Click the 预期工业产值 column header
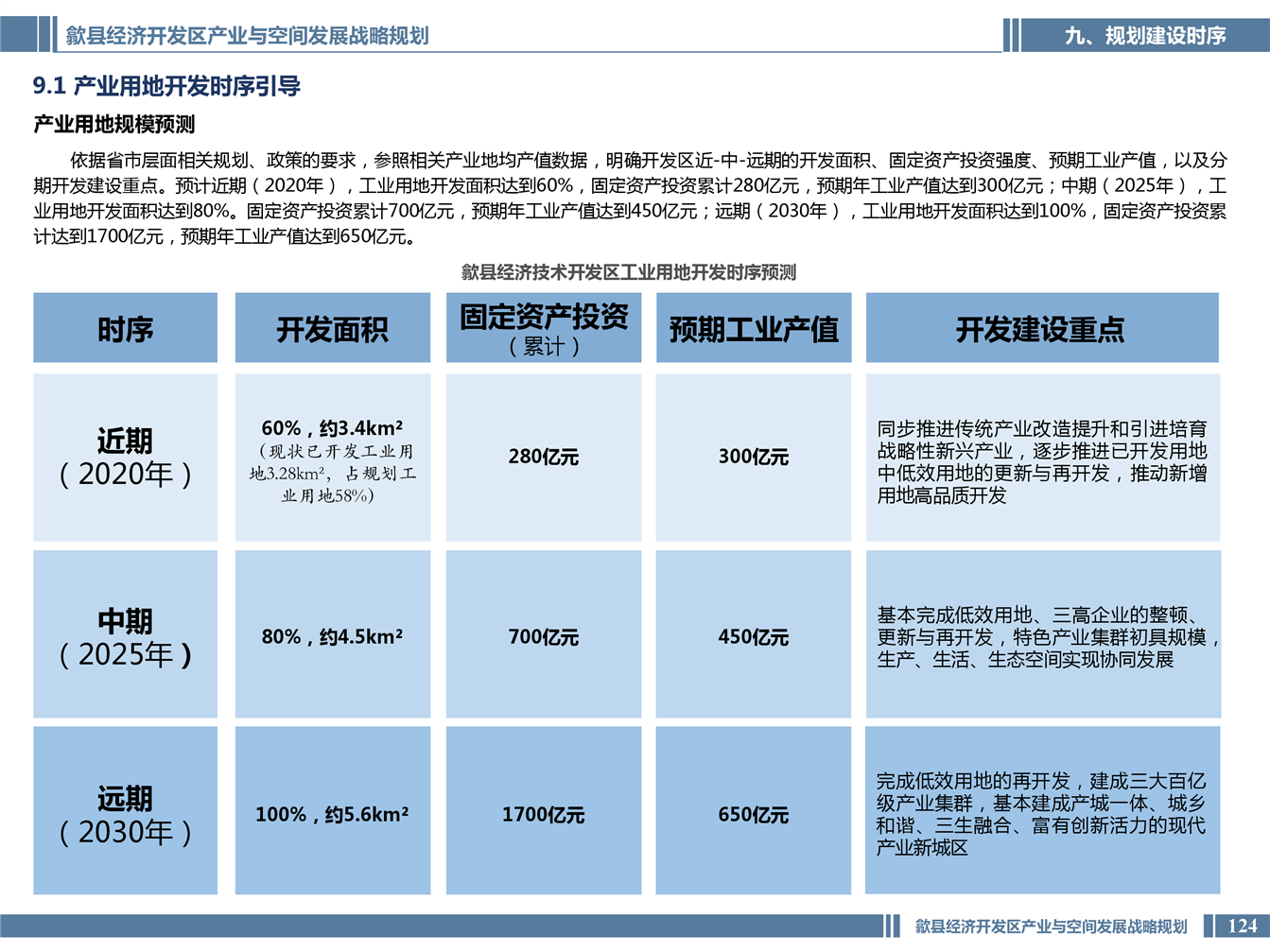 point(754,328)
